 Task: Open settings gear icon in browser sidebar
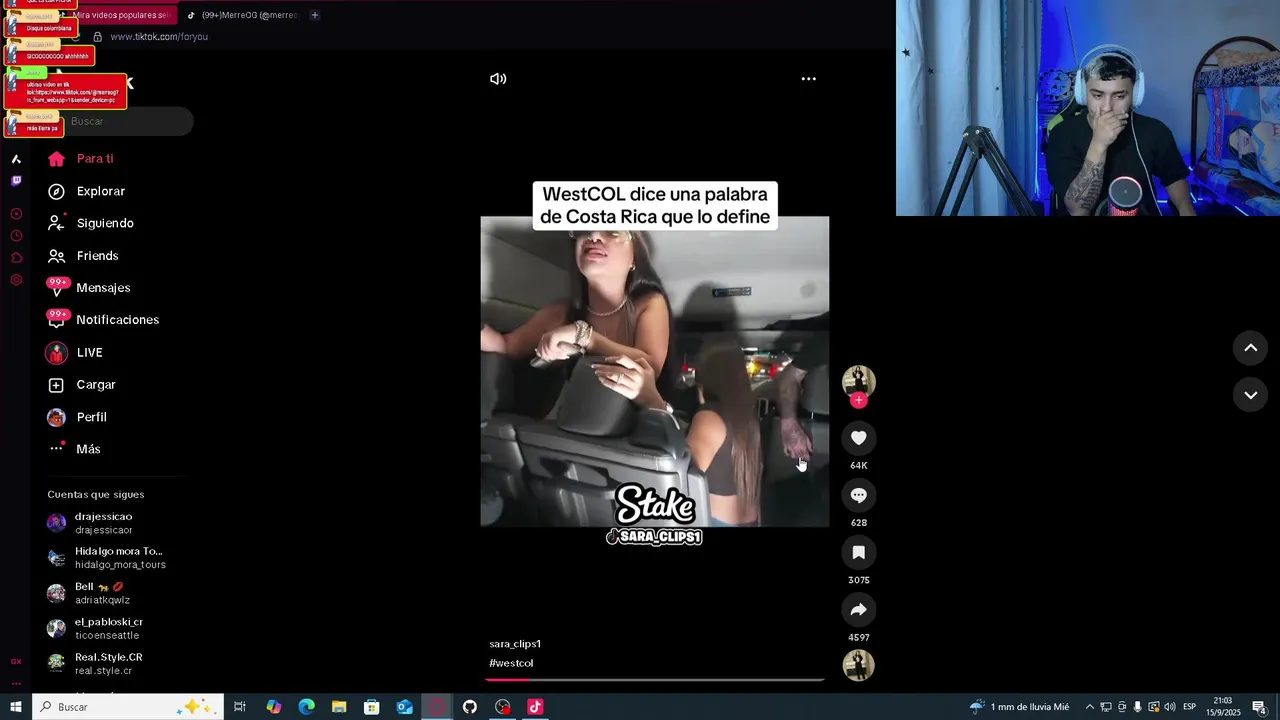[16, 280]
